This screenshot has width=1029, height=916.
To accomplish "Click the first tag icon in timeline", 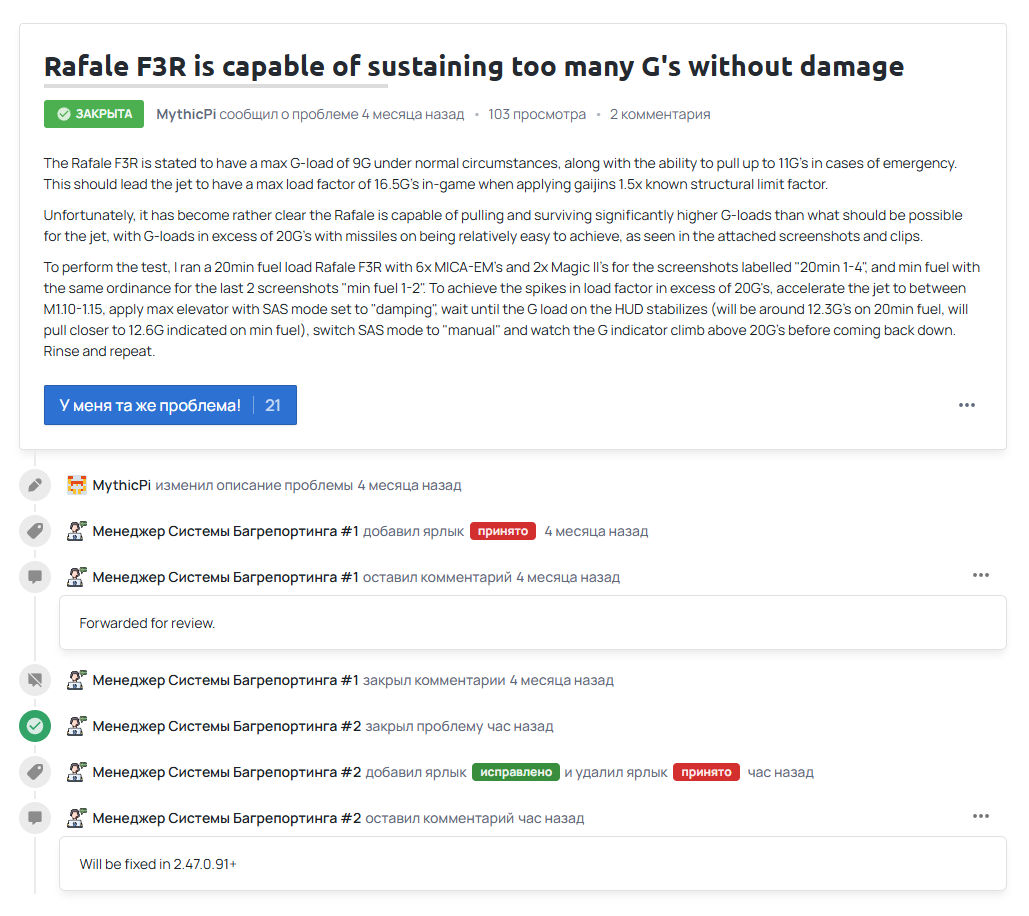I will 35,531.
